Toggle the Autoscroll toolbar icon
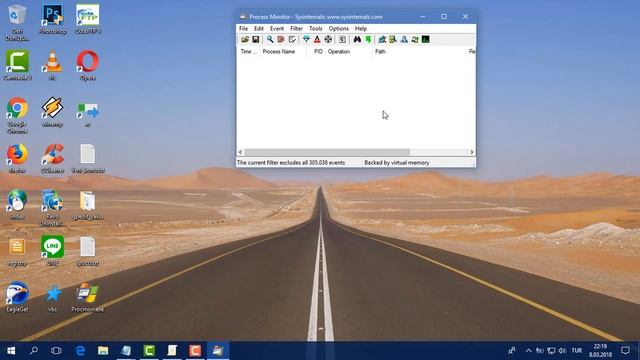 tap(281, 40)
